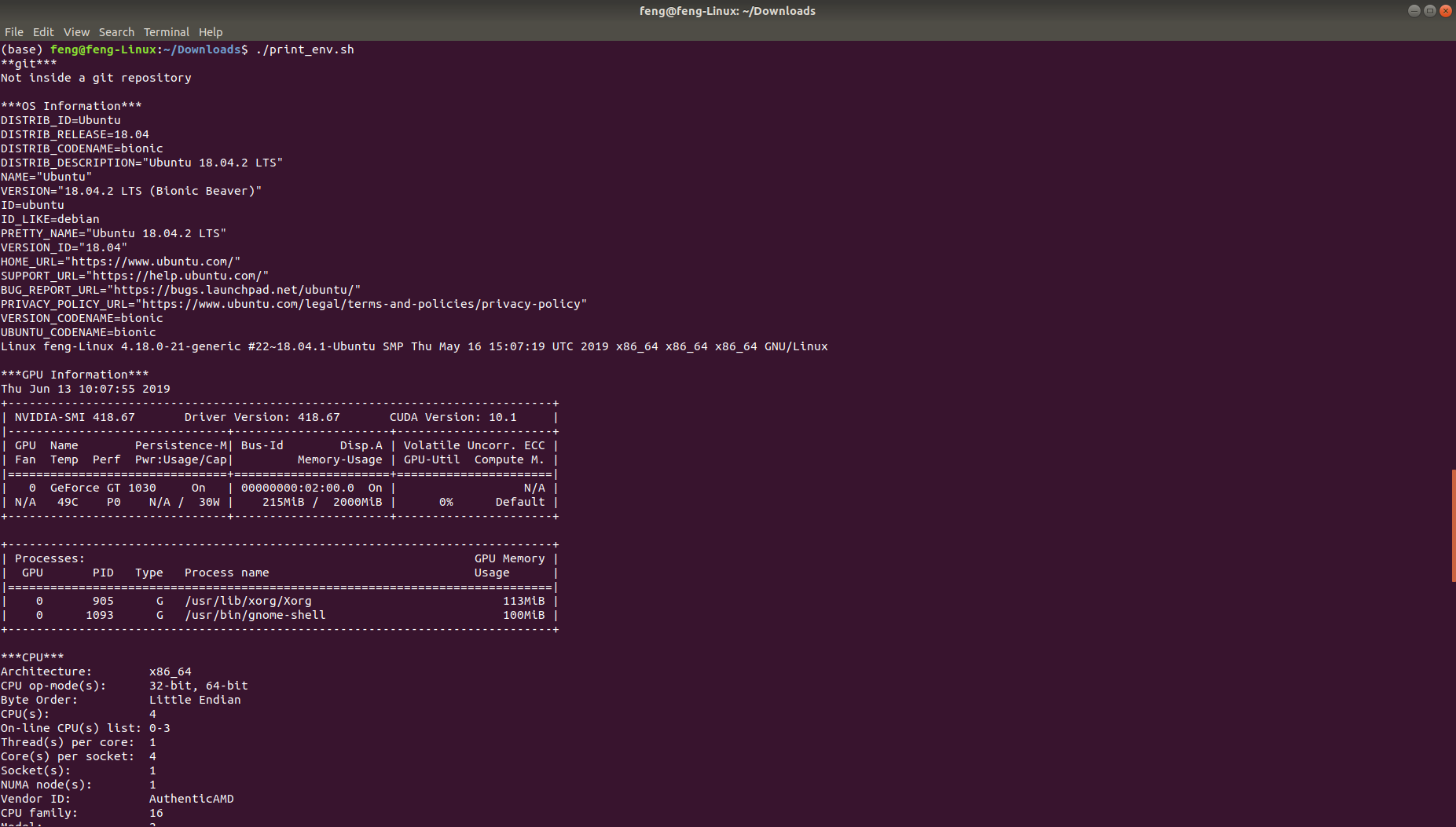Open the Help menu

pos(211,32)
